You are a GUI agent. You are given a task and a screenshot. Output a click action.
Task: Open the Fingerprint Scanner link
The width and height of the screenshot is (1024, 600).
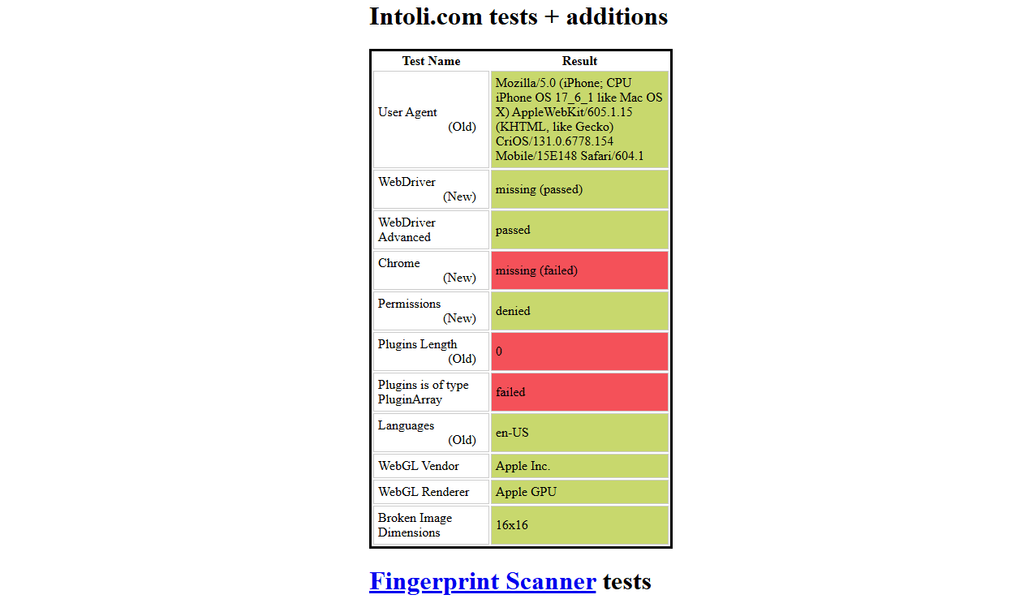pyautogui.click(x=482, y=581)
